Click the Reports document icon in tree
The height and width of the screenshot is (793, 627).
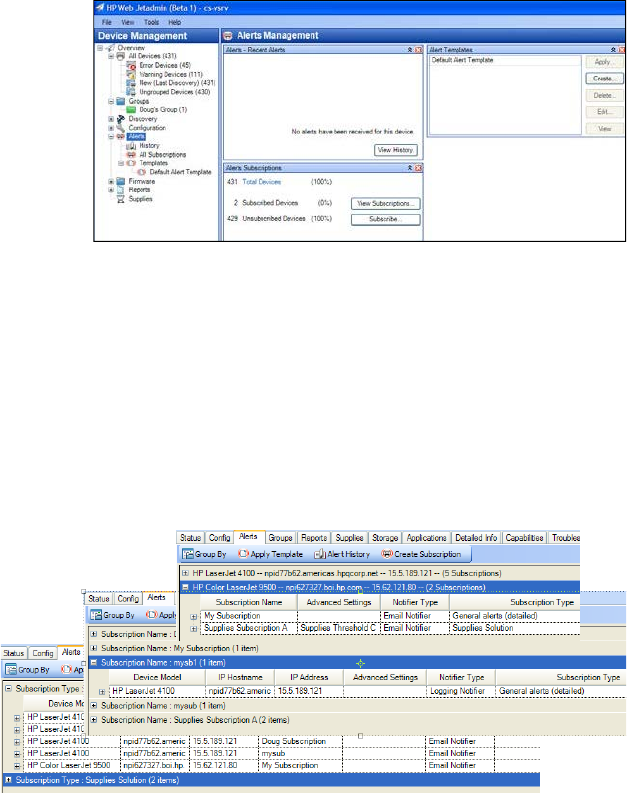(121, 190)
